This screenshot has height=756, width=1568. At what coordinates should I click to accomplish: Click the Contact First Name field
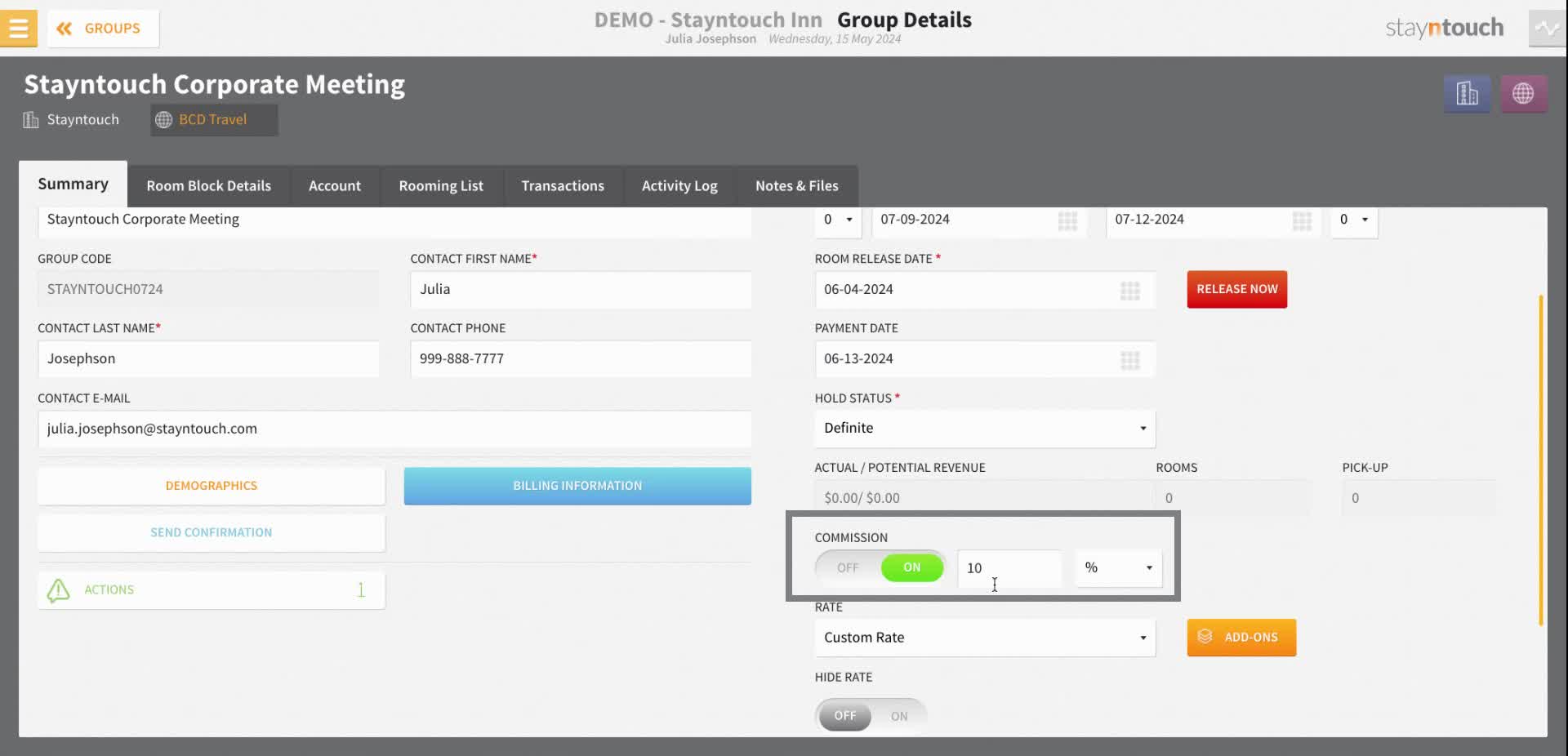click(581, 290)
